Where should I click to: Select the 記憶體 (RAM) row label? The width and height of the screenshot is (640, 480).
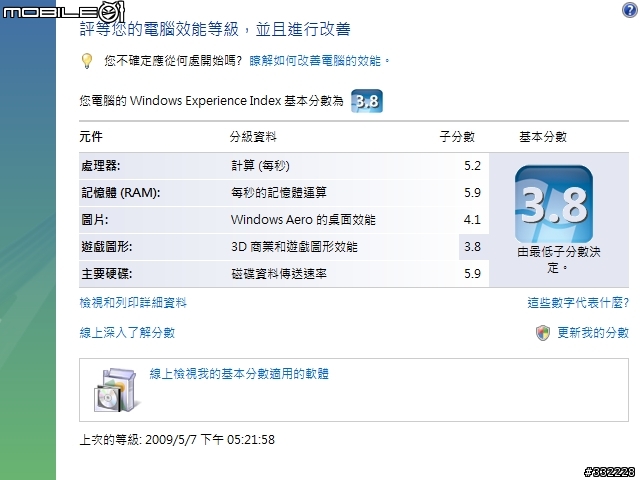(121, 193)
